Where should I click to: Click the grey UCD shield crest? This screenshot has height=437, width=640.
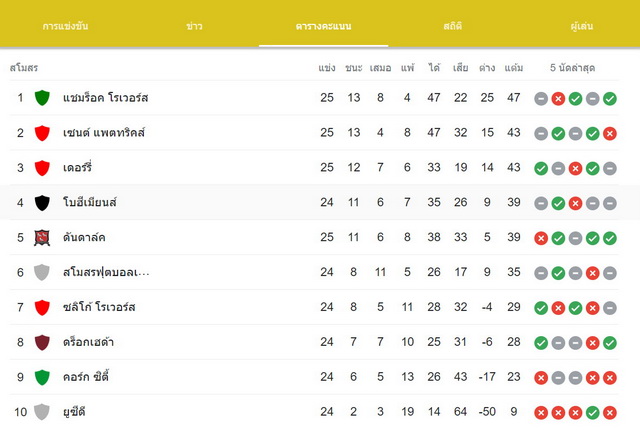click(x=42, y=412)
